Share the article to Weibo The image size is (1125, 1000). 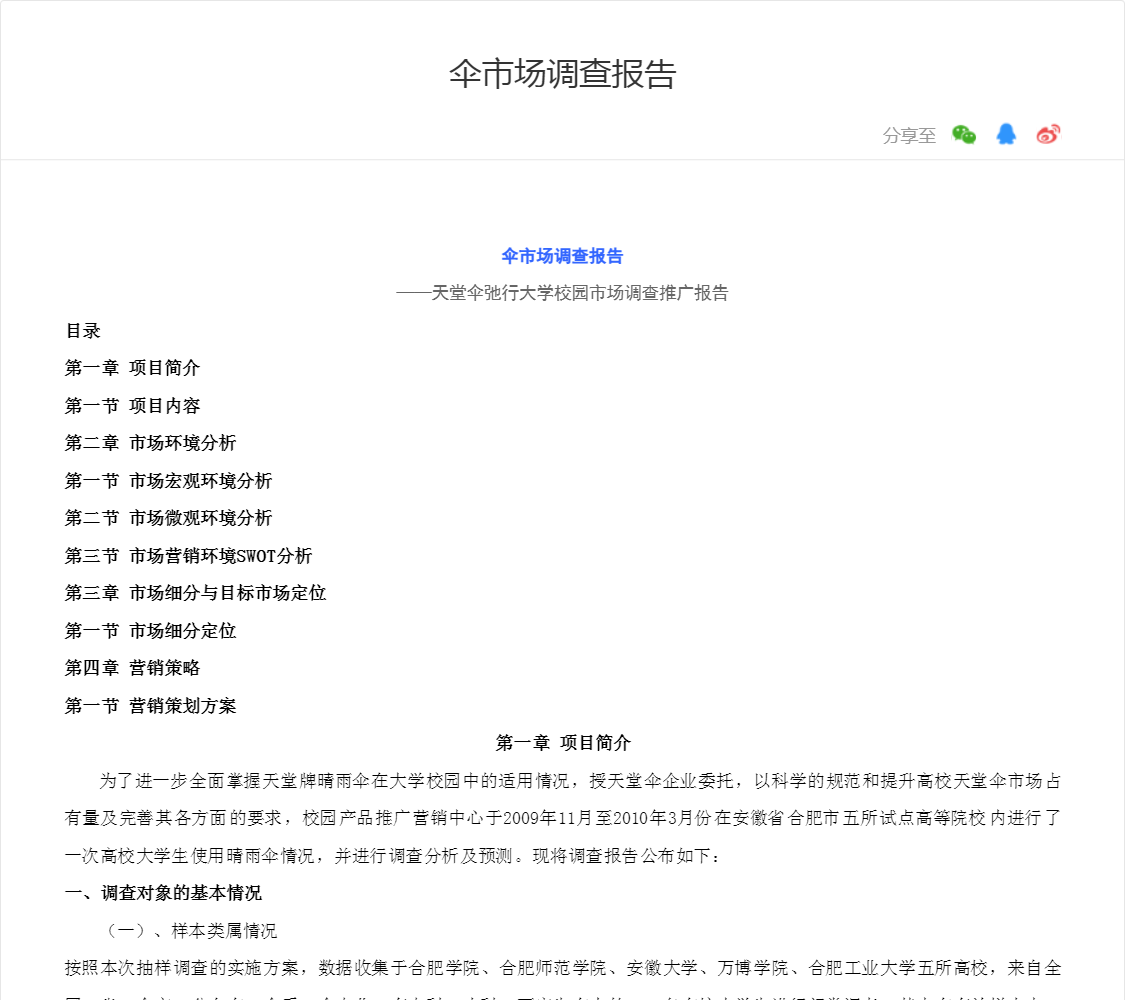point(1048,134)
